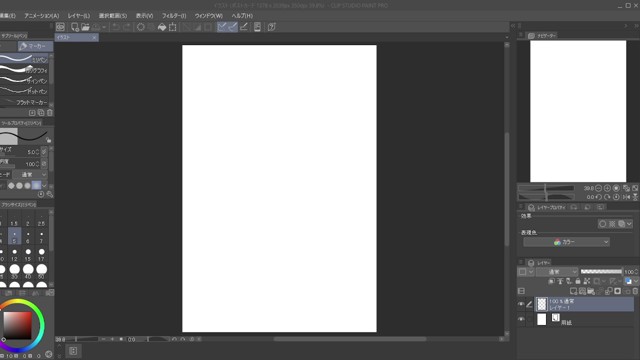Click the Fill bucket icon in command bar
640x360 pixels.
point(162,27)
